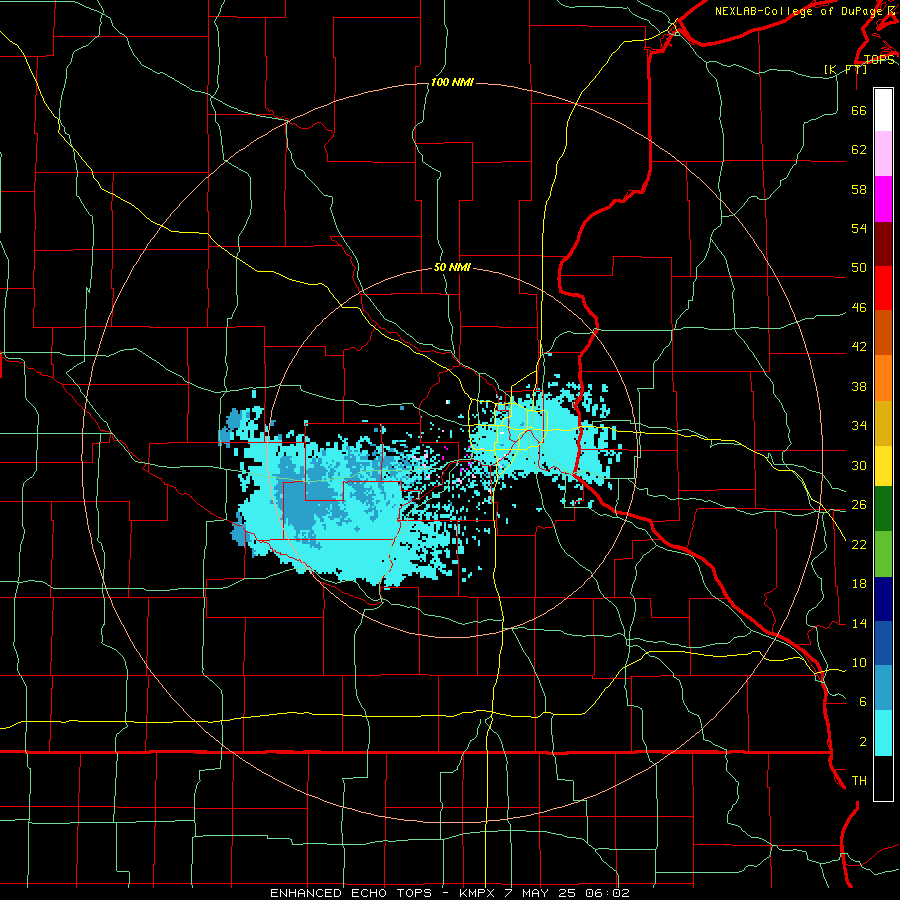Click the dark orange 46 kft swatch
This screenshot has width=900, height=900.
point(883,333)
